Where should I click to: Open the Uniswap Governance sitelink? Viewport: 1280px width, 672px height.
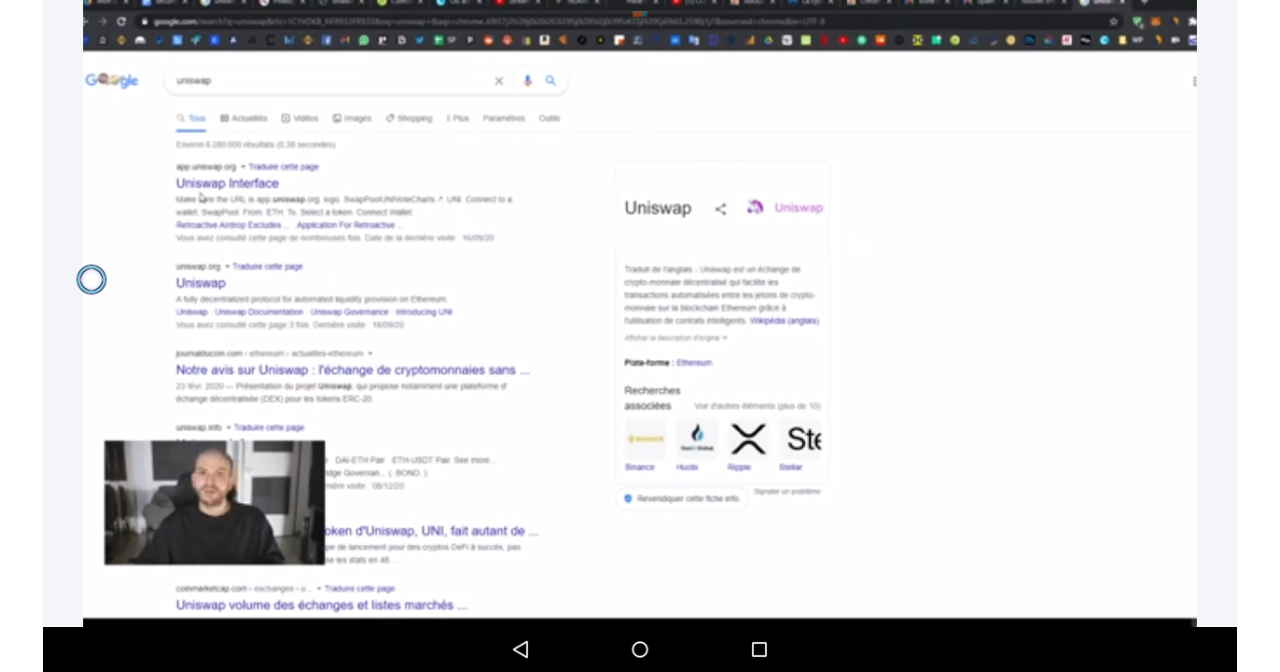click(349, 313)
